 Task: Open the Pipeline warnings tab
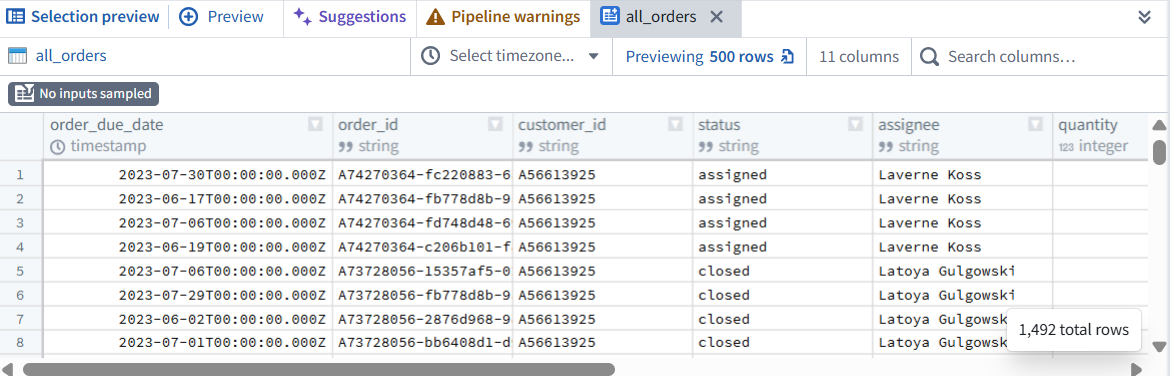coord(502,17)
